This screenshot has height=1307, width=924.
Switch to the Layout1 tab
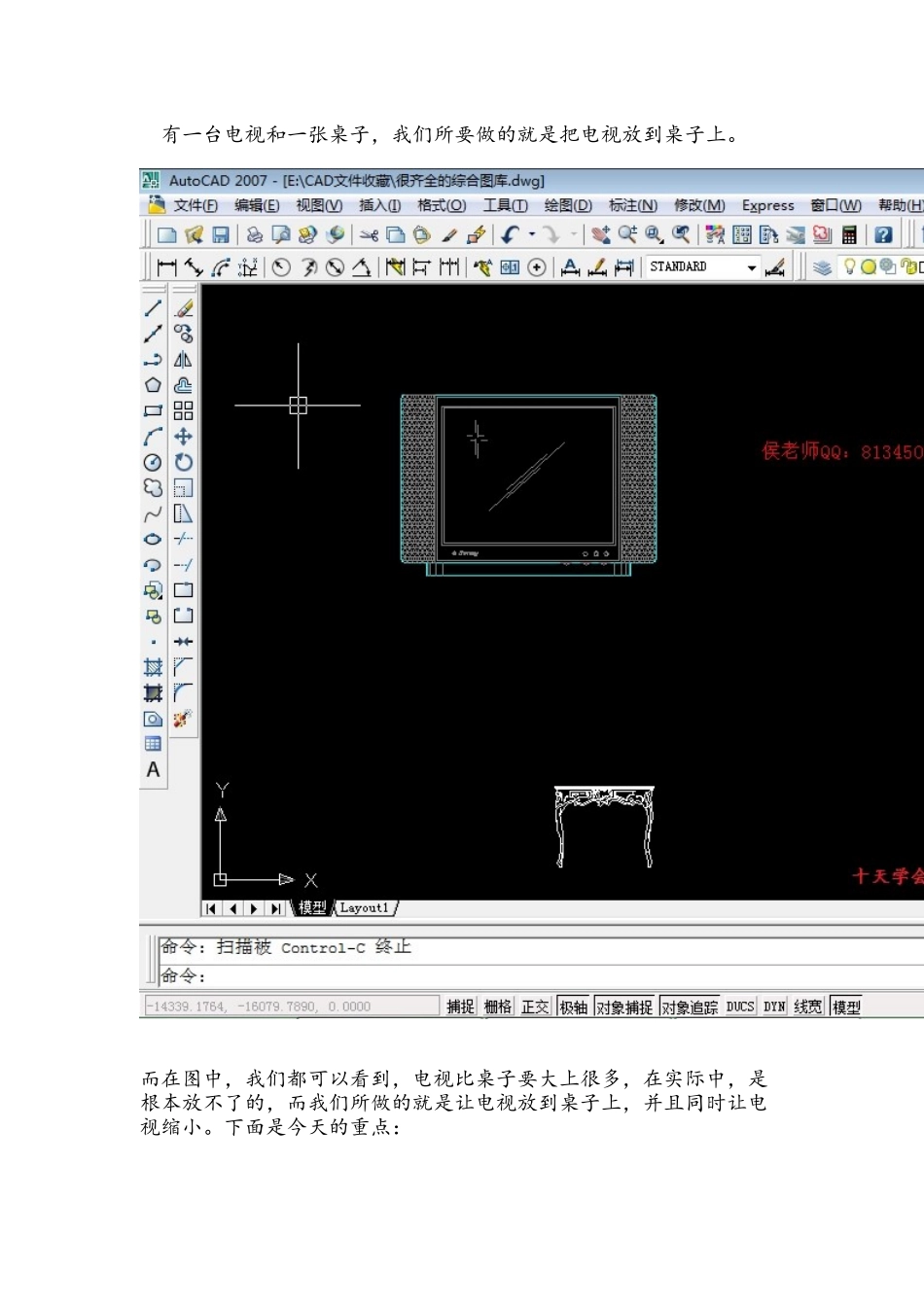tap(365, 907)
